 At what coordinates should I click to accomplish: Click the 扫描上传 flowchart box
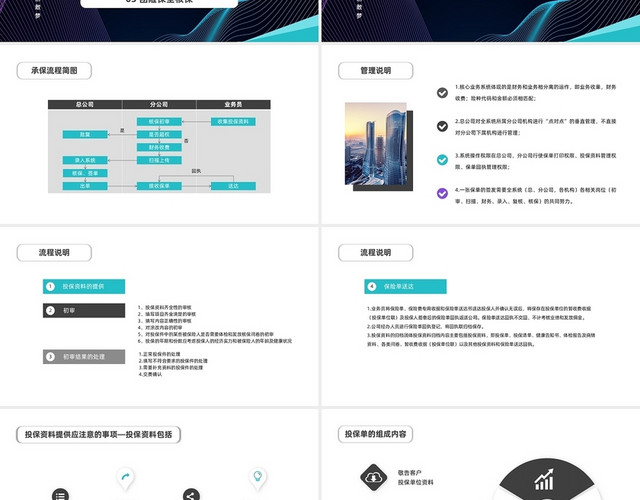(159, 160)
